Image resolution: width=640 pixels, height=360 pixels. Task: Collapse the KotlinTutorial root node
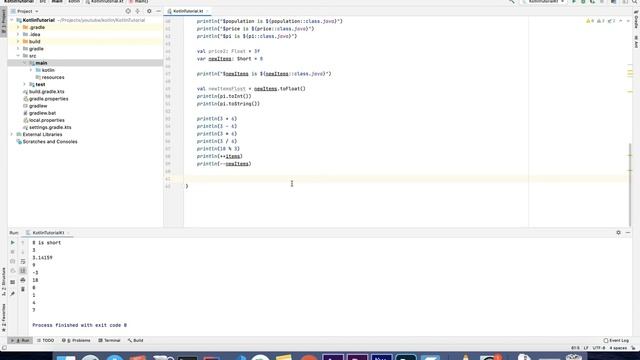tap(12, 20)
